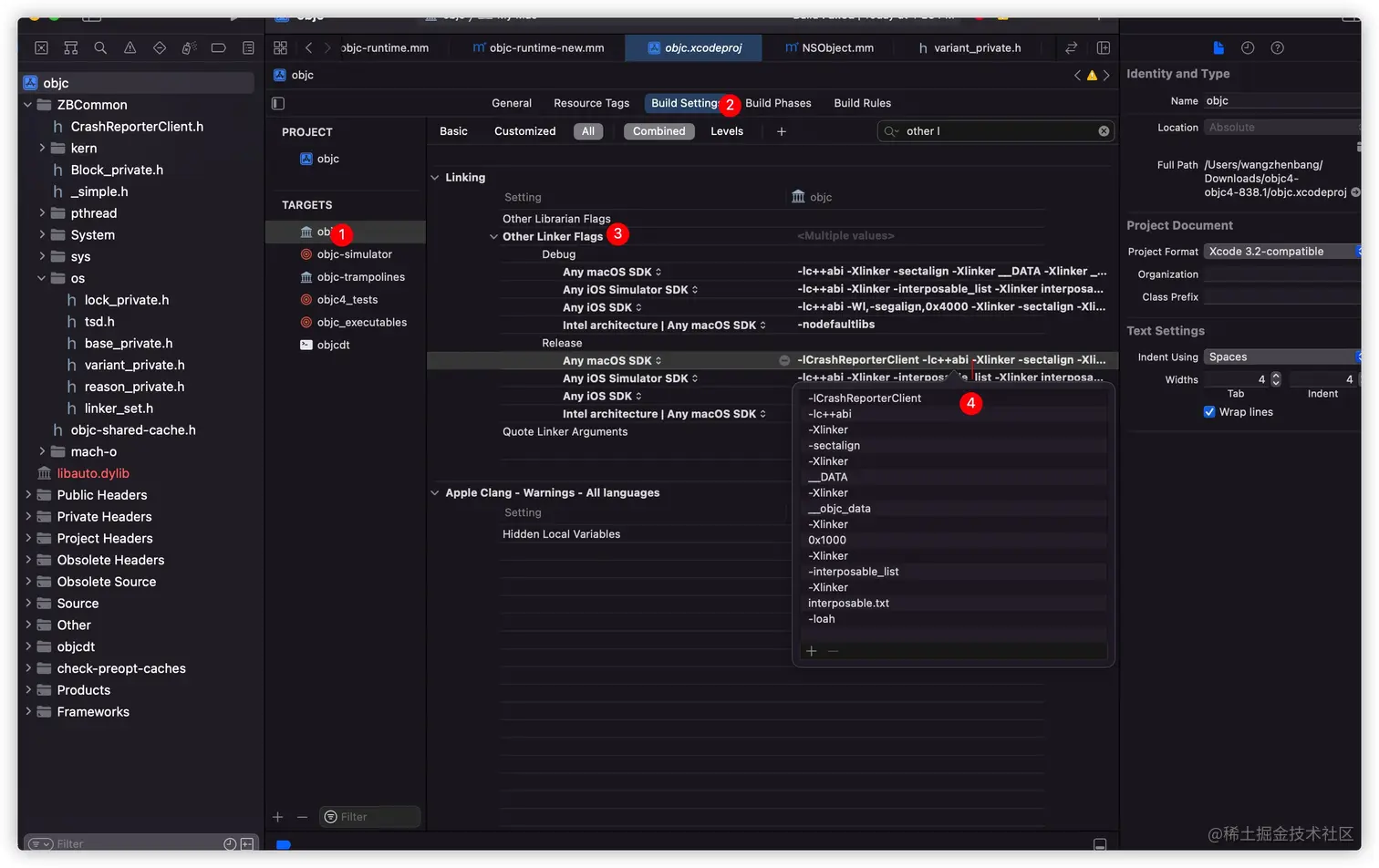Reveal project file in Finder arrow

[x=1355, y=192]
